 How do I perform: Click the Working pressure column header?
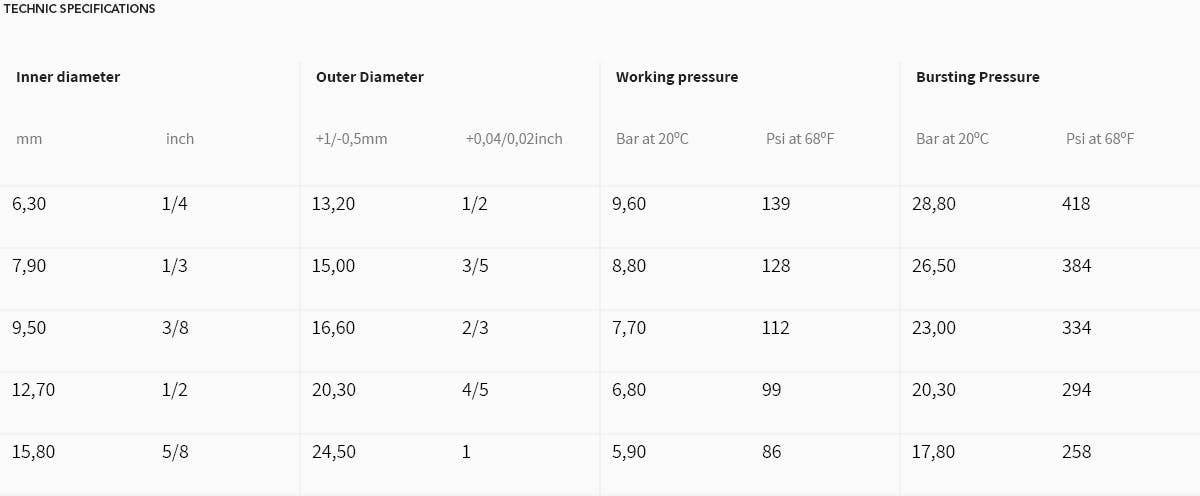coord(677,77)
